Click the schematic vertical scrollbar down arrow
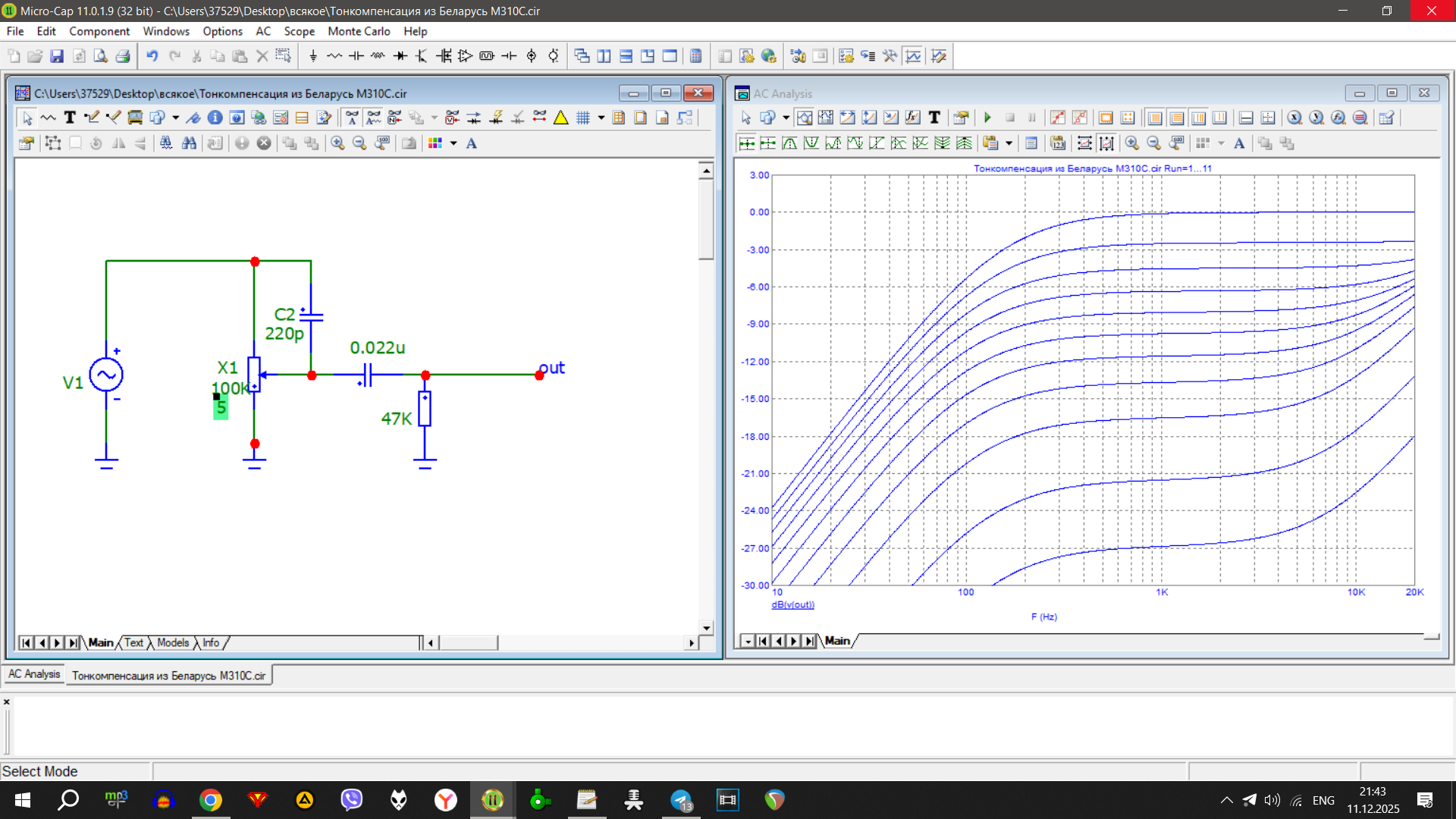The width and height of the screenshot is (1456, 819). (x=706, y=627)
